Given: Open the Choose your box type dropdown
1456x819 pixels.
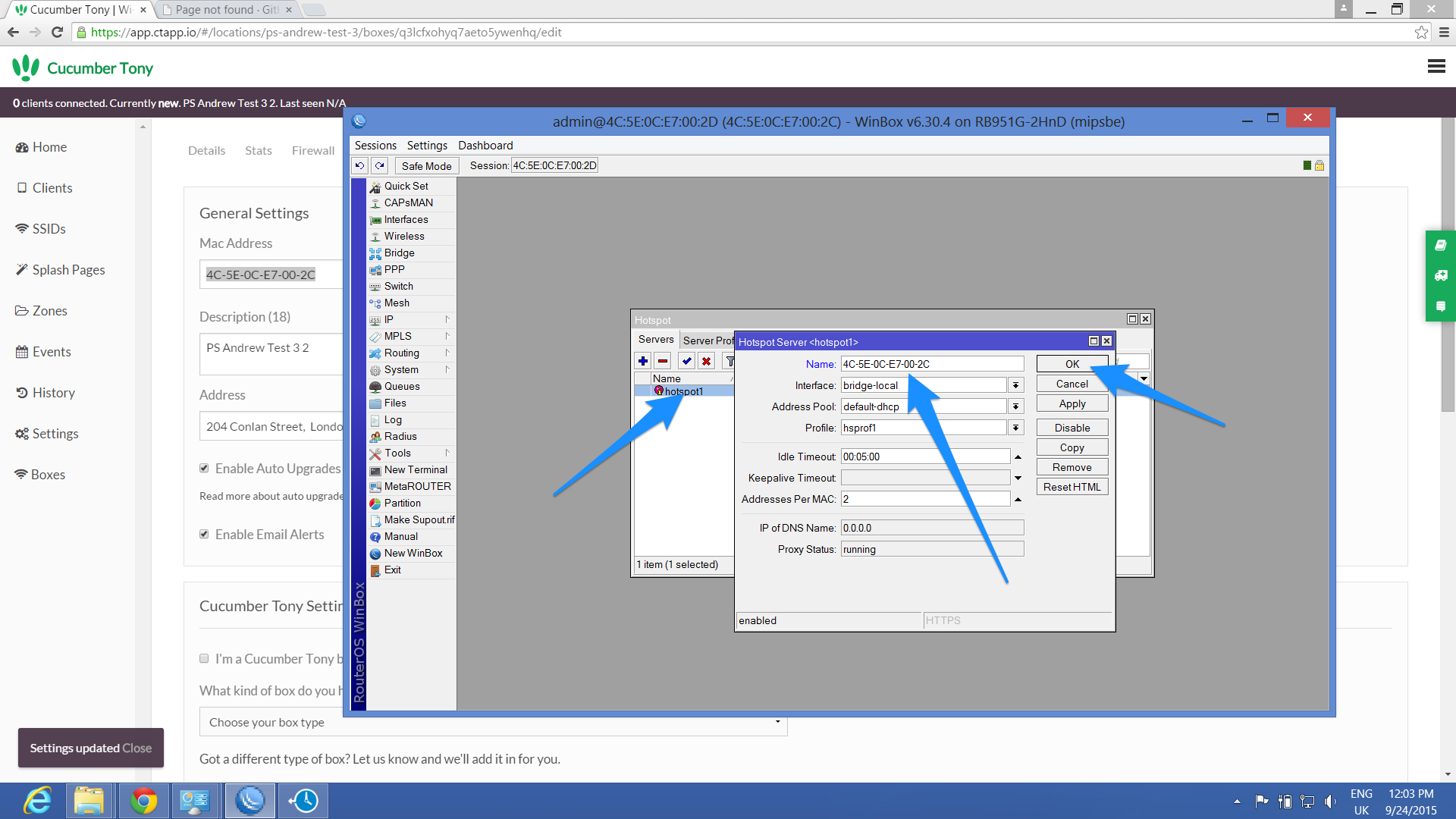Looking at the screenshot, I should [493, 722].
